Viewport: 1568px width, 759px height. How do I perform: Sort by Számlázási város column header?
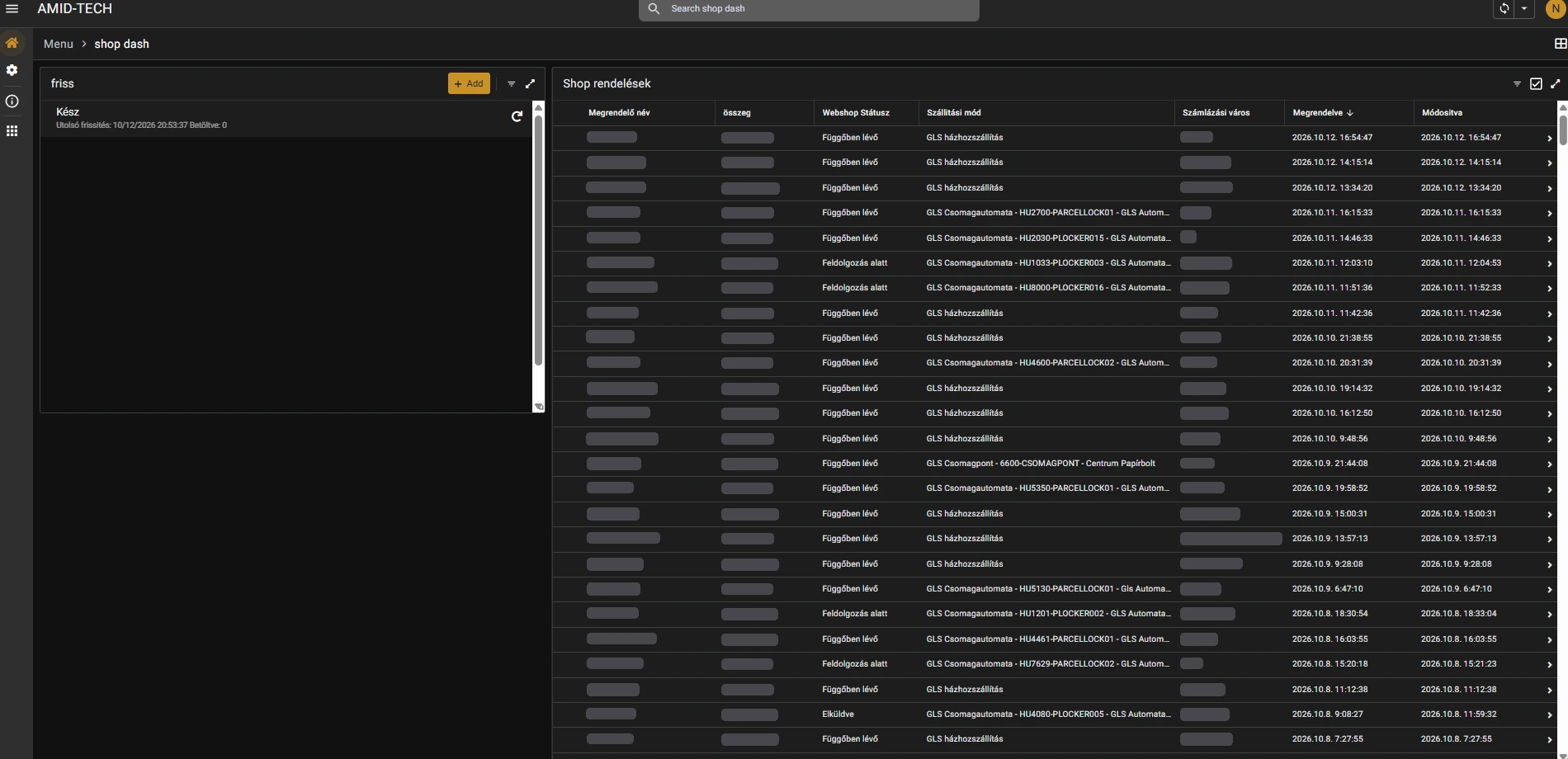[x=1216, y=112]
